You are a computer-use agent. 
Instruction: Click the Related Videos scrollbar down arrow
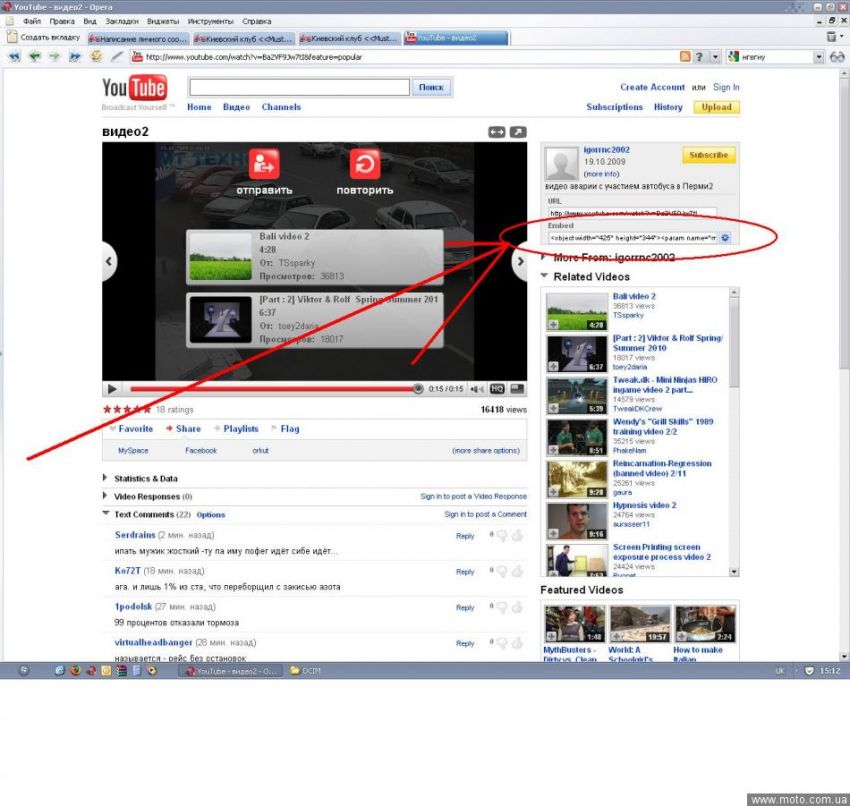pos(734,572)
